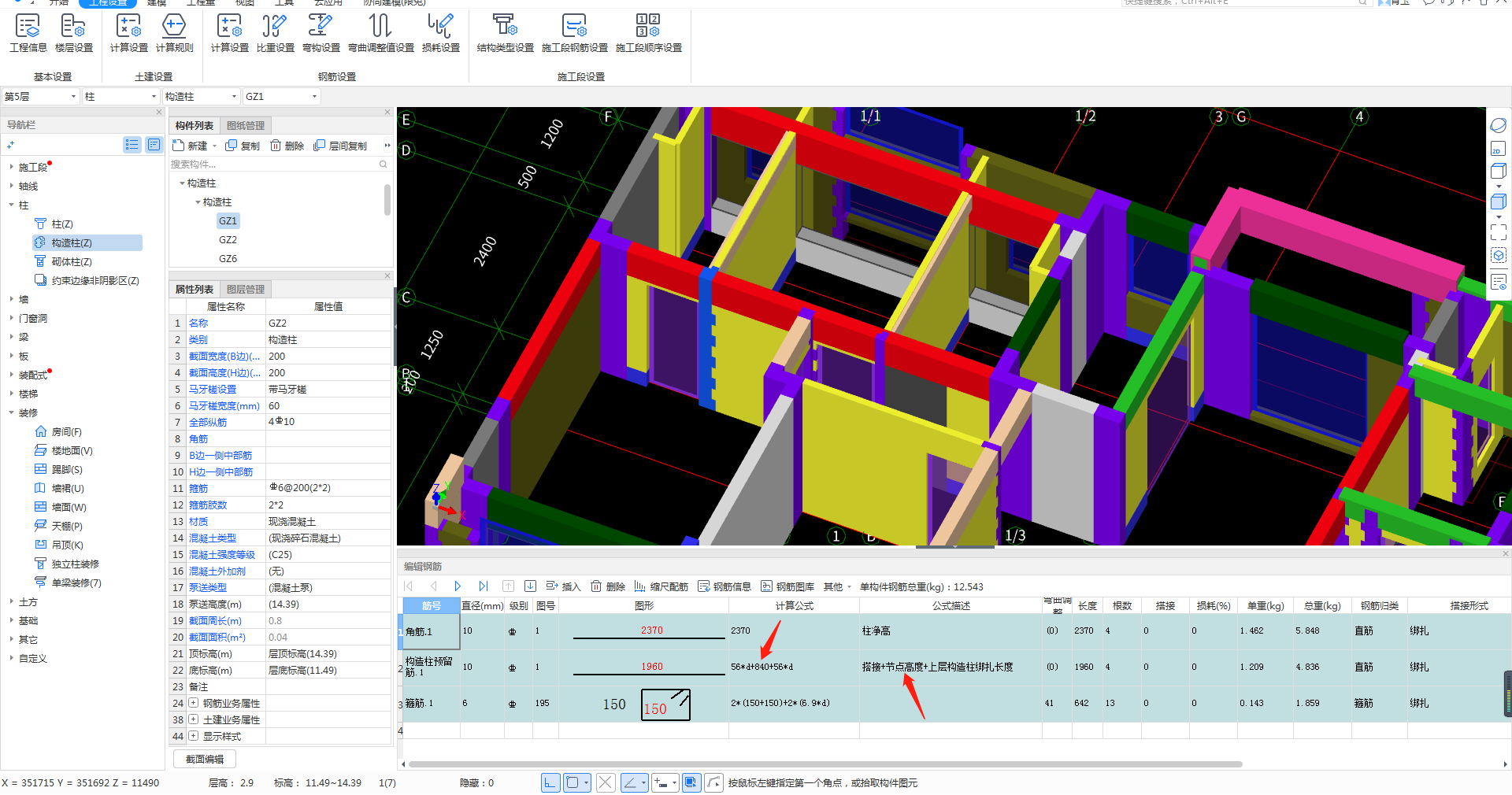
Task: Click 插入 insert rebar row
Action: click(563, 586)
